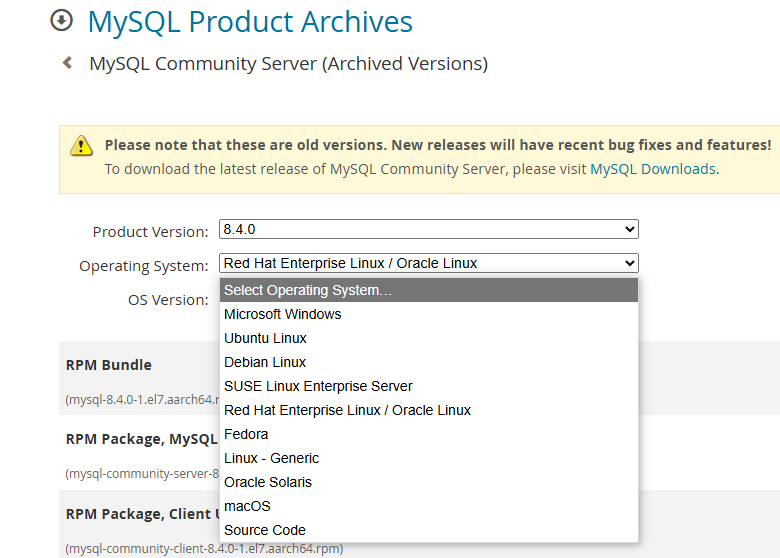The width and height of the screenshot is (780, 558).
Task: Open the Operating System combo box
Action: 428,263
